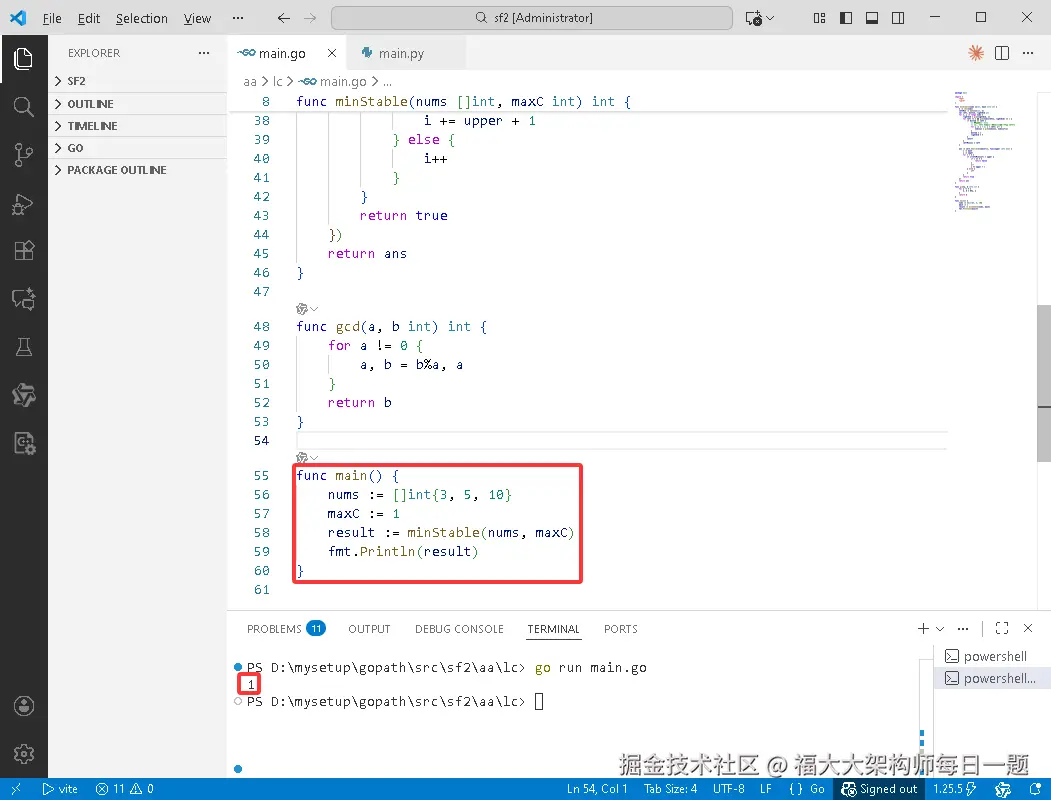Click Go version 1.25.5 status item

tap(954, 789)
